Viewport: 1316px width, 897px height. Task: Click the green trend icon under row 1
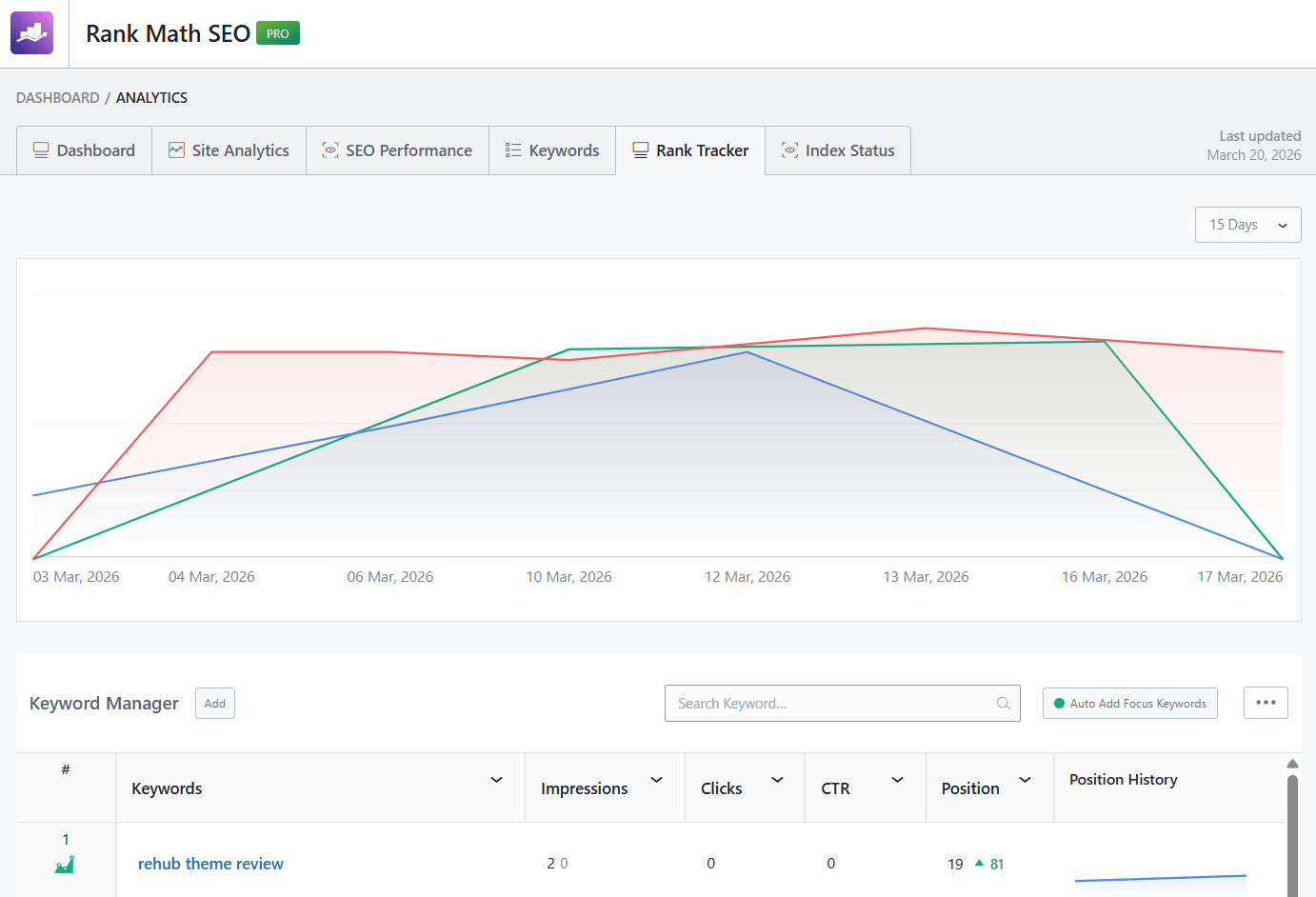coord(65,865)
